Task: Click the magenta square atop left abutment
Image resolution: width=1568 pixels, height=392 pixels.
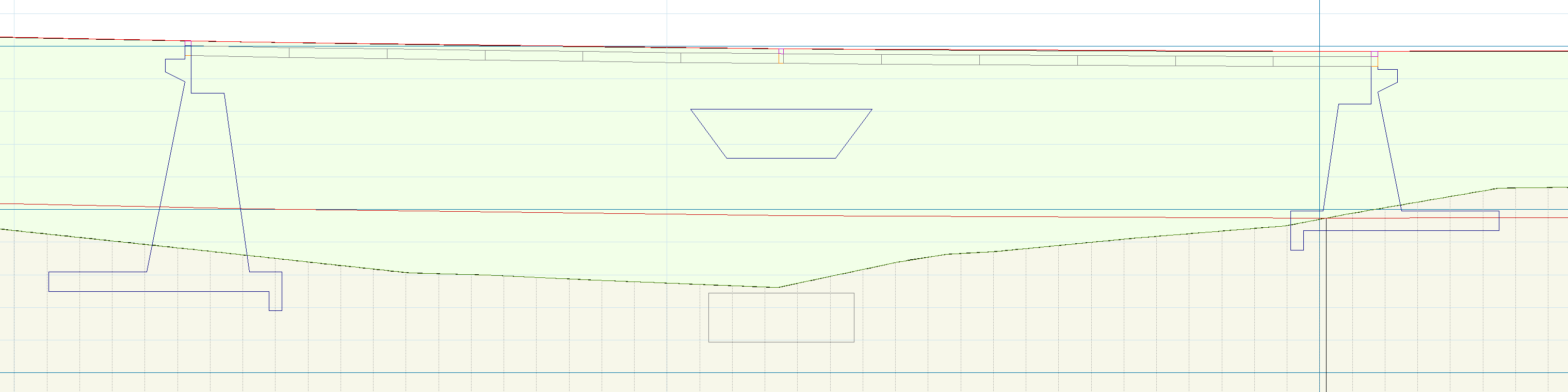Action: [x=188, y=43]
